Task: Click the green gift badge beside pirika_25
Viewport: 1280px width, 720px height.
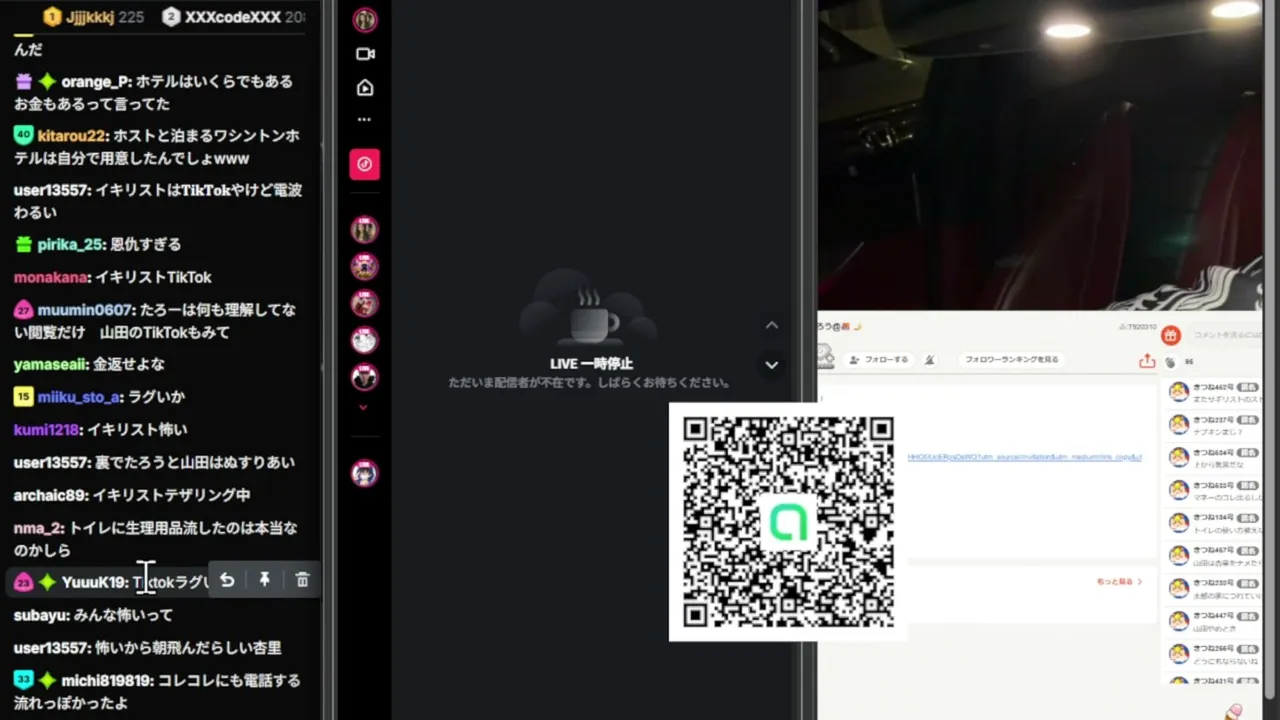Action: coord(24,244)
